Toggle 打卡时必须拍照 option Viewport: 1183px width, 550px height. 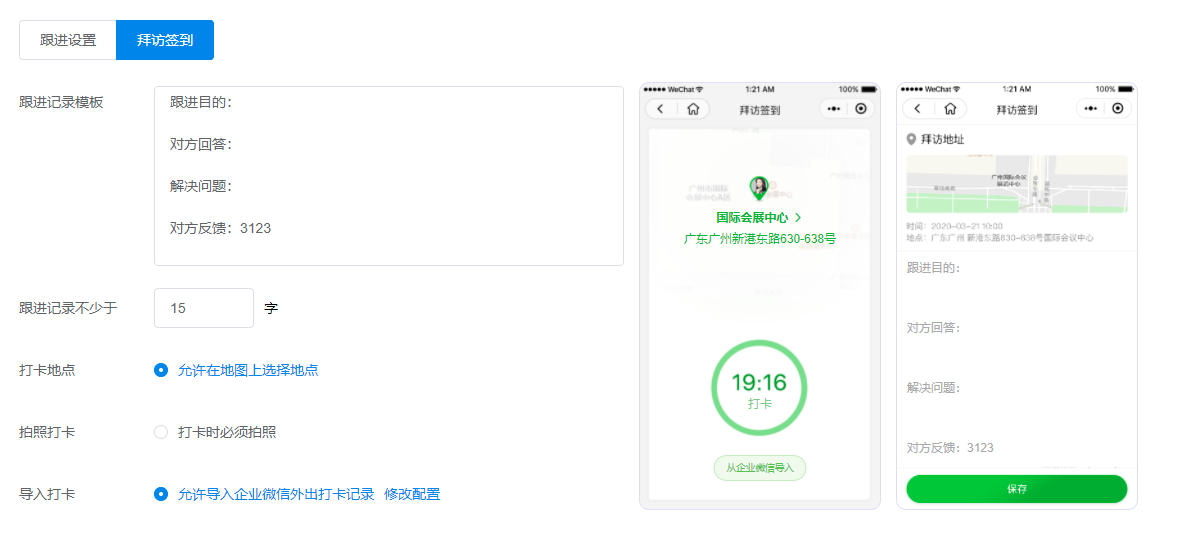[161, 432]
